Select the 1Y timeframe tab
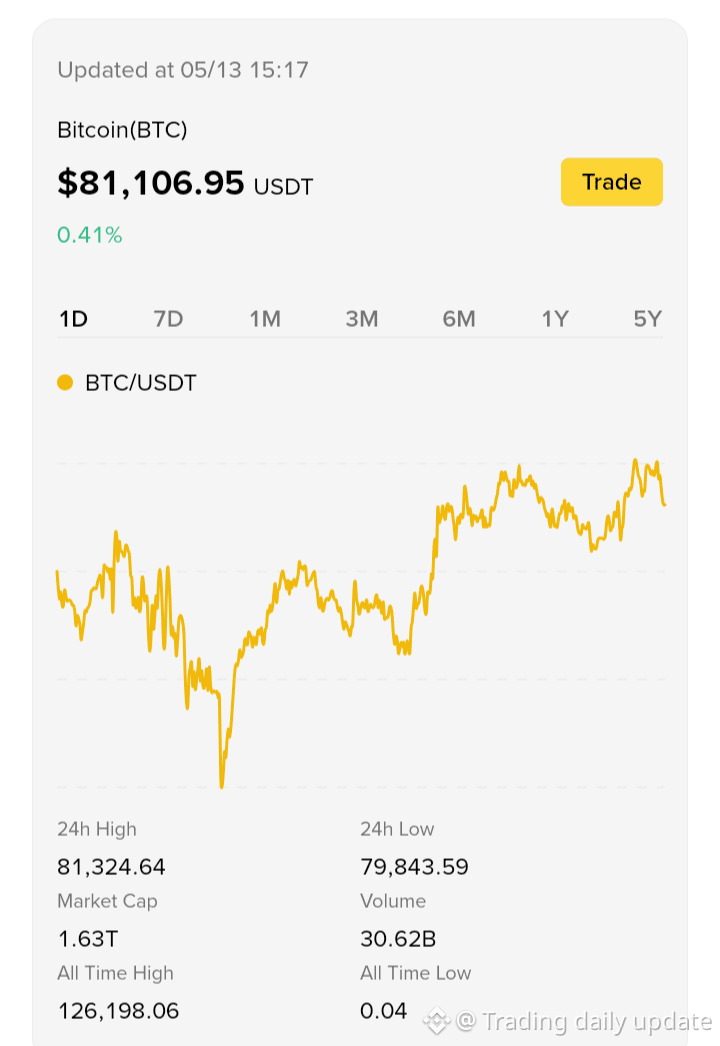This screenshot has height=1046, width=720. point(555,319)
